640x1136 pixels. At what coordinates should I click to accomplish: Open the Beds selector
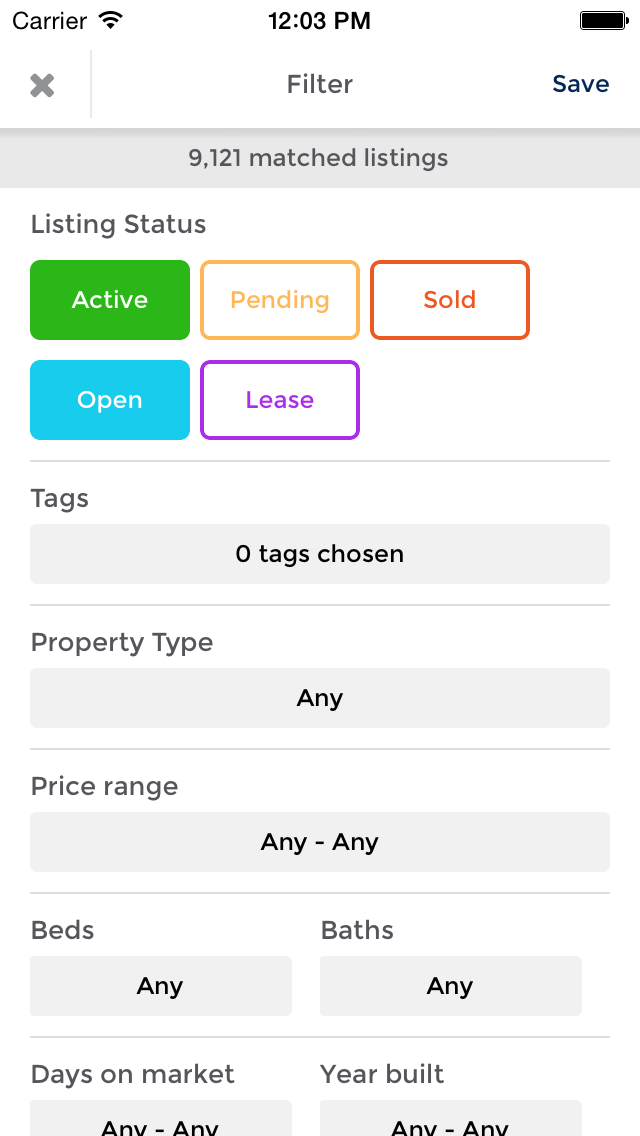(x=160, y=986)
